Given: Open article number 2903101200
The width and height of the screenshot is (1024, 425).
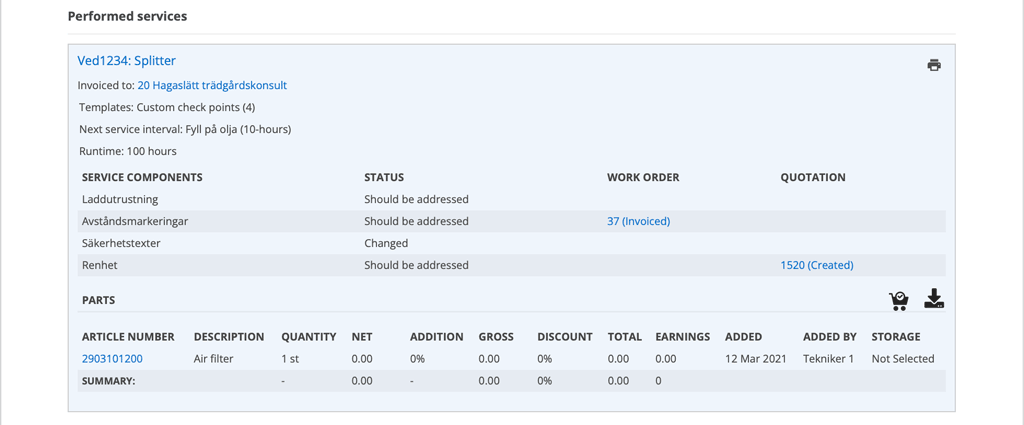Looking at the screenshot, I should coord(112,358).
